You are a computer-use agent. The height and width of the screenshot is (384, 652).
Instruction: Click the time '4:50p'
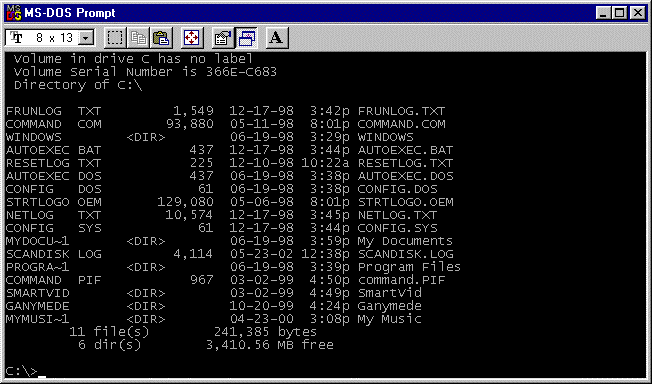click(330, 280)
